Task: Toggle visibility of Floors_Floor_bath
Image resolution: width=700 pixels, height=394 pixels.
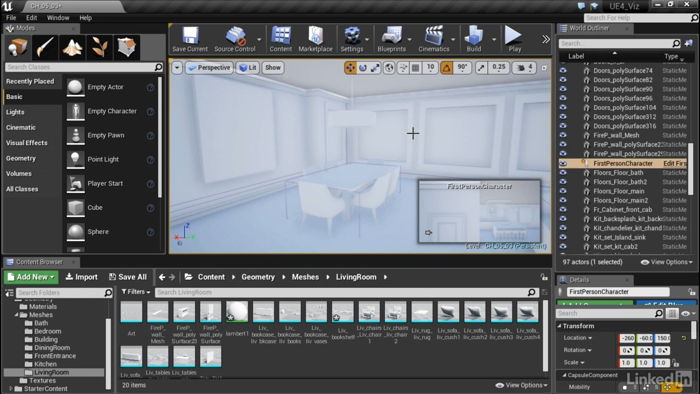Action: point(563,173)
